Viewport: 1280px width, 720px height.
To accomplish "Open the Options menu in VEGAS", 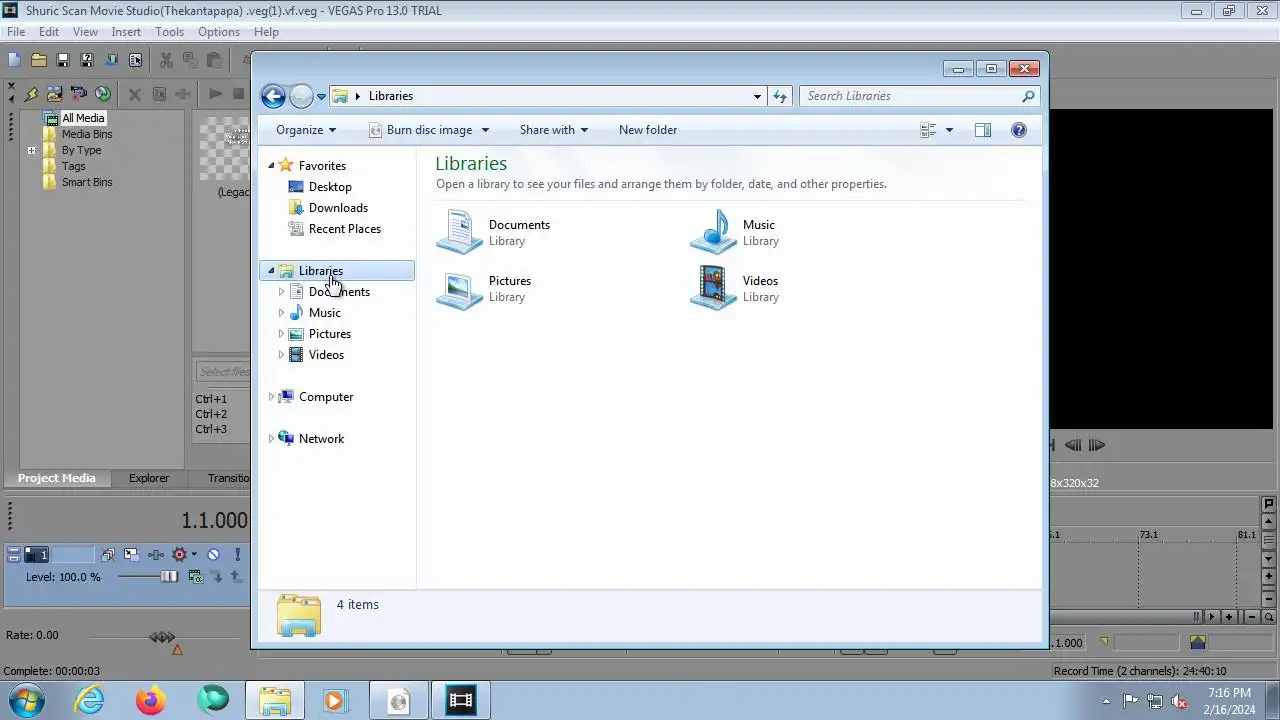I will (218, 32).
